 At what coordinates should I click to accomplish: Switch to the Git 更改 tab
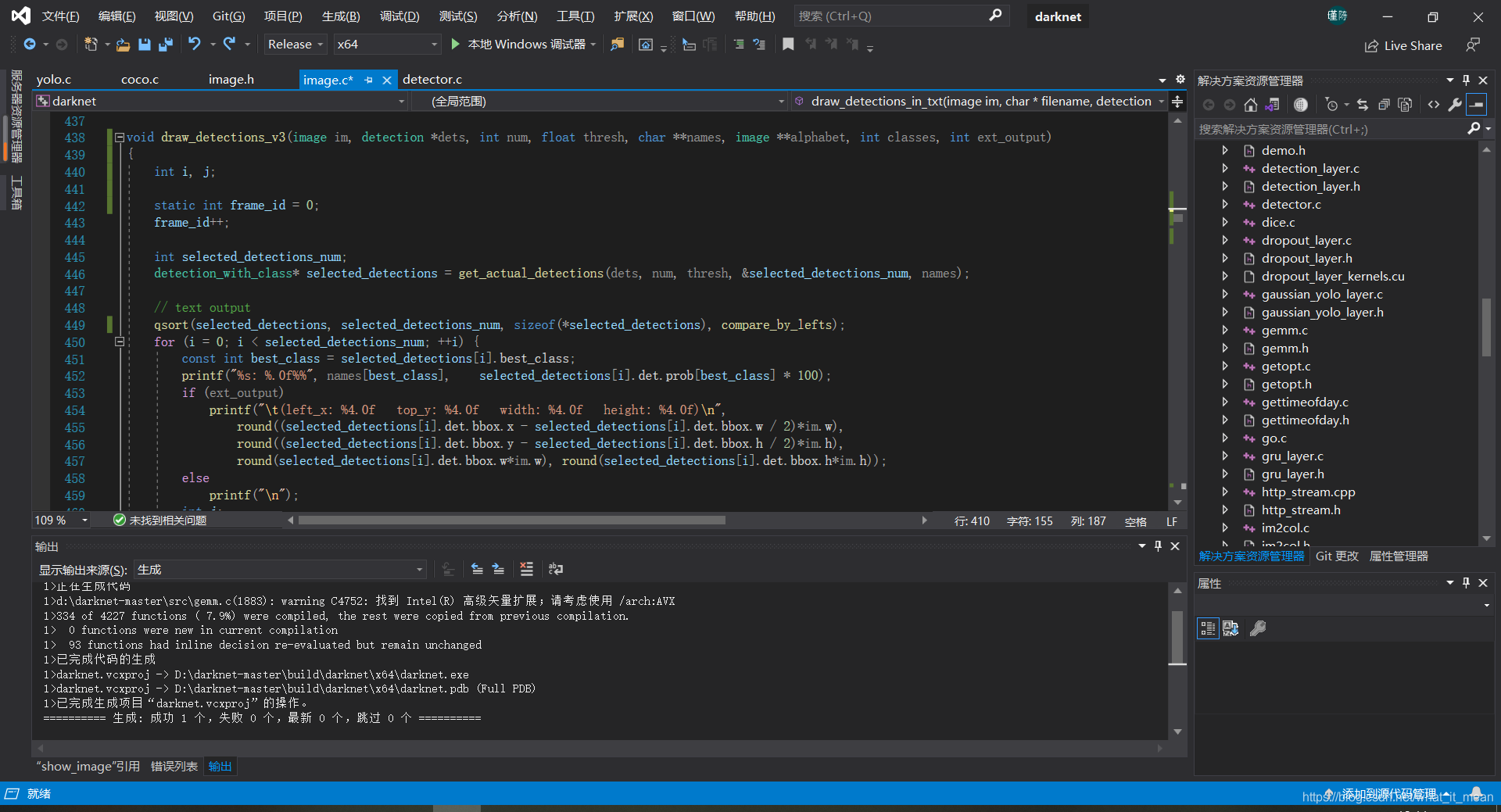click(1337, 556)
